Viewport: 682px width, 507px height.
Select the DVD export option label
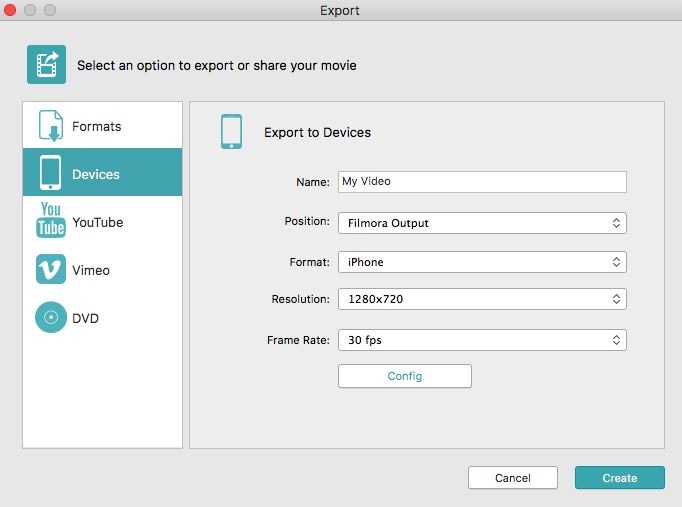tap(85, 318)
